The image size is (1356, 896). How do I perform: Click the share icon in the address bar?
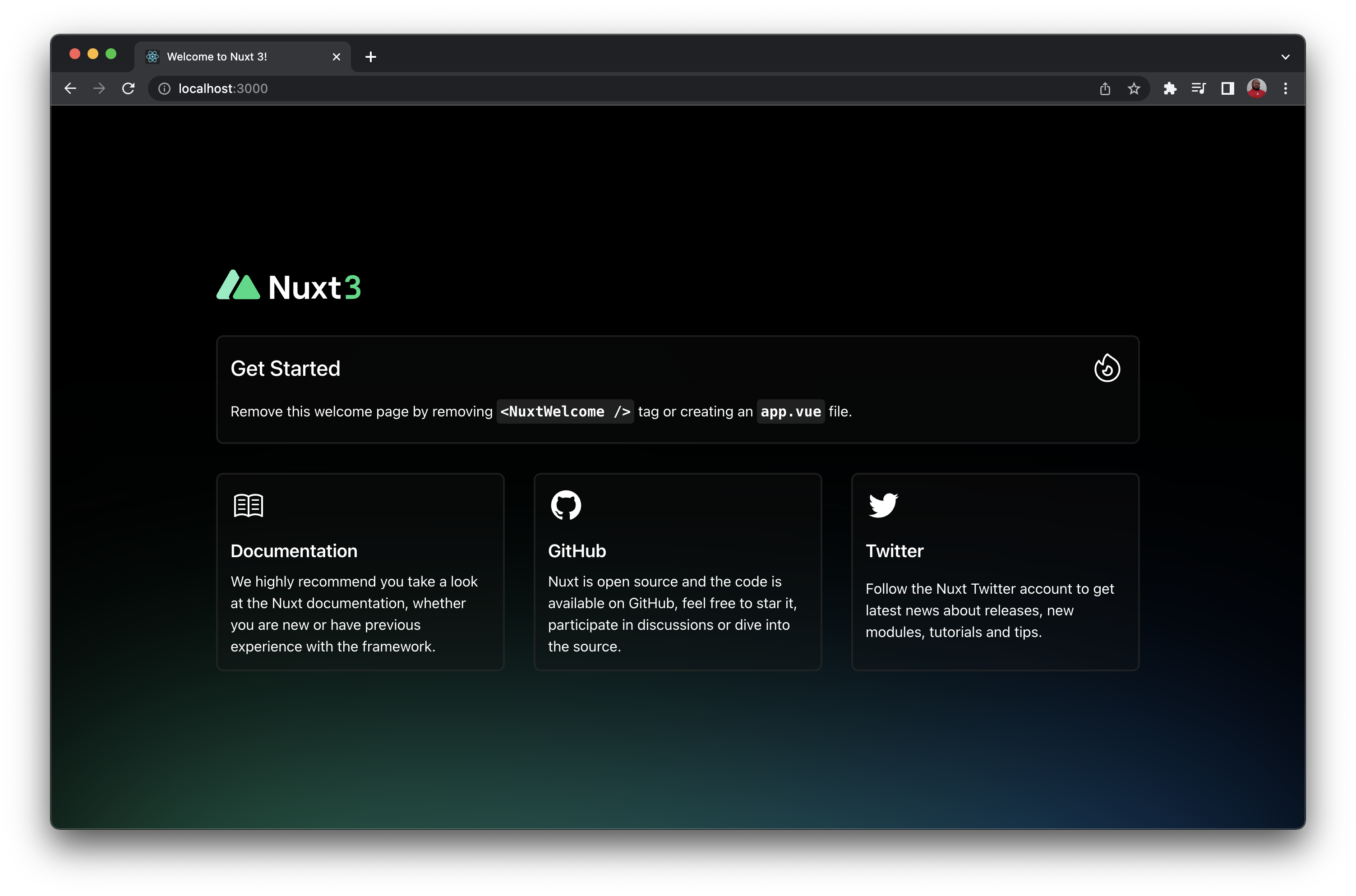pyautogui.click(x=1105, y=88)
